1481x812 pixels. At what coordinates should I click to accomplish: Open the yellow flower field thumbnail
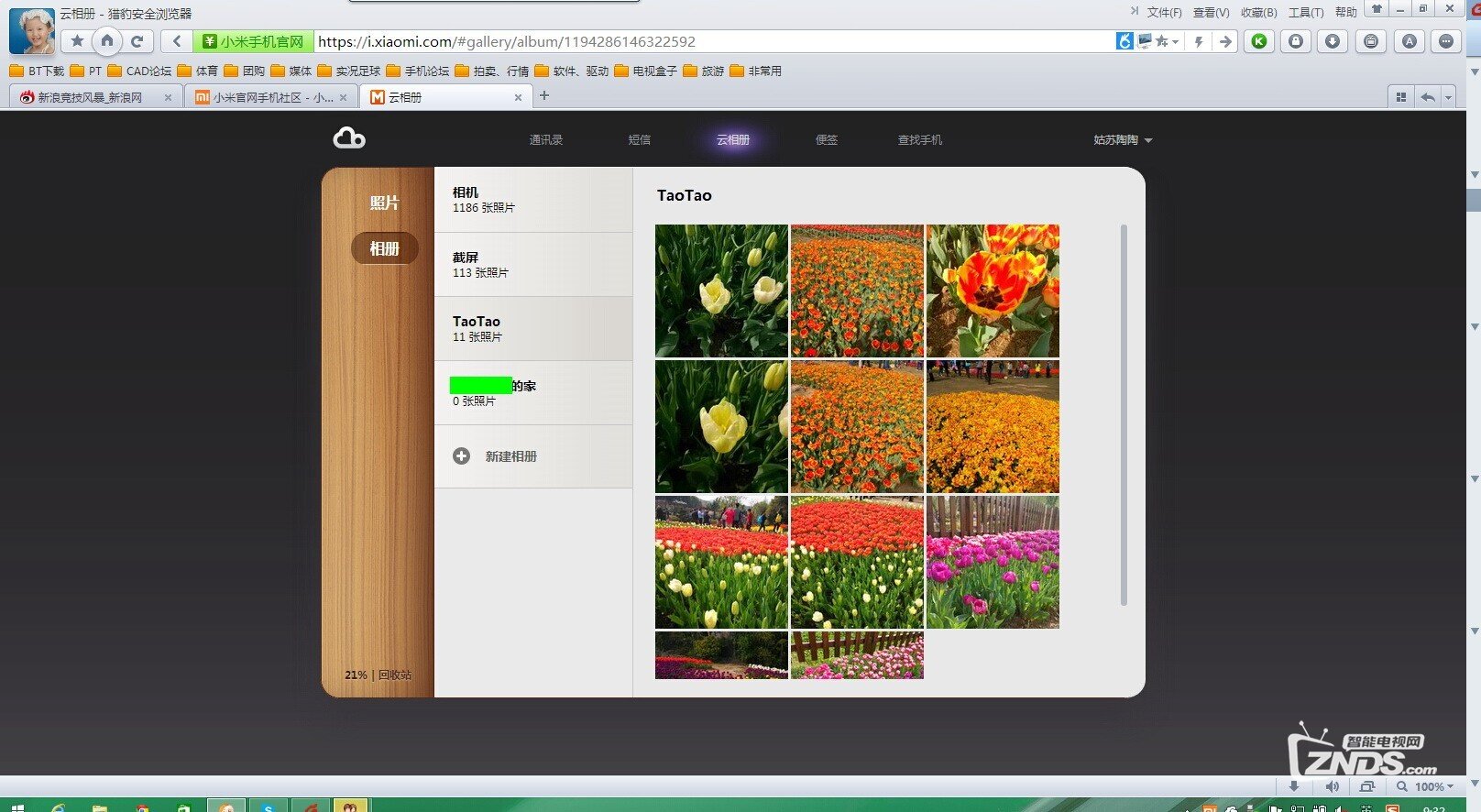(x=993, y=426)
